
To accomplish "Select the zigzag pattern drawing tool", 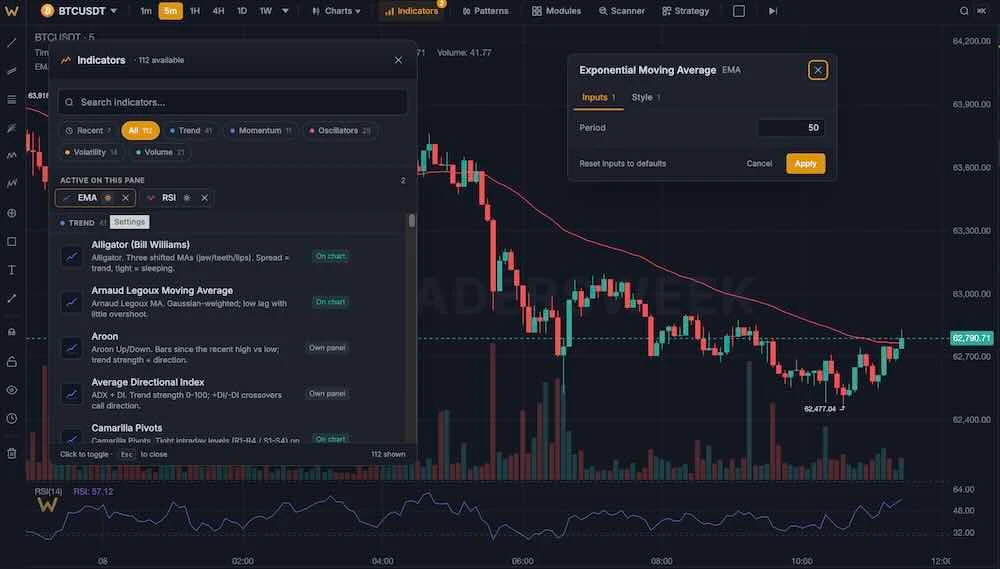I will [11, 155].
